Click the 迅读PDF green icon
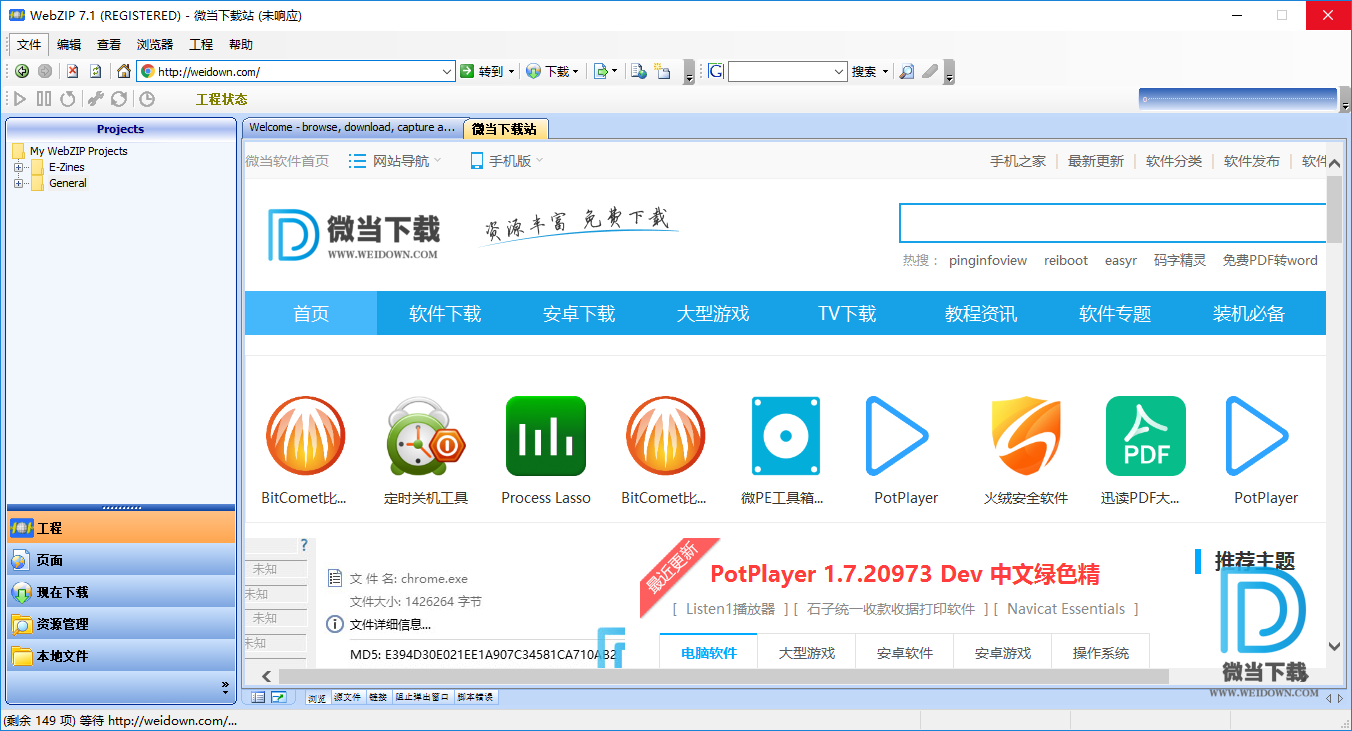The width and height of the screenshot is (1352, 731). tap(1146, 436)
